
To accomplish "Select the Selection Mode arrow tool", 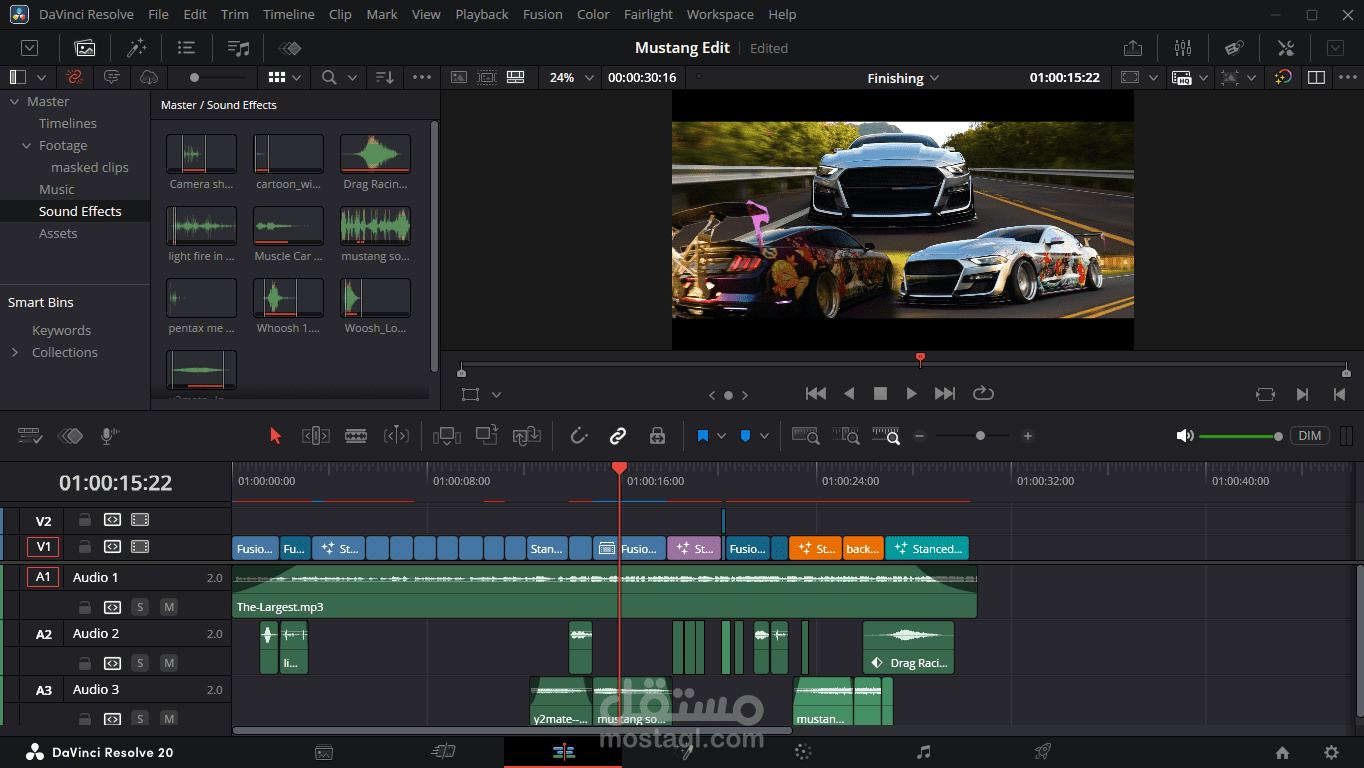I will click(x=276, y=436).
